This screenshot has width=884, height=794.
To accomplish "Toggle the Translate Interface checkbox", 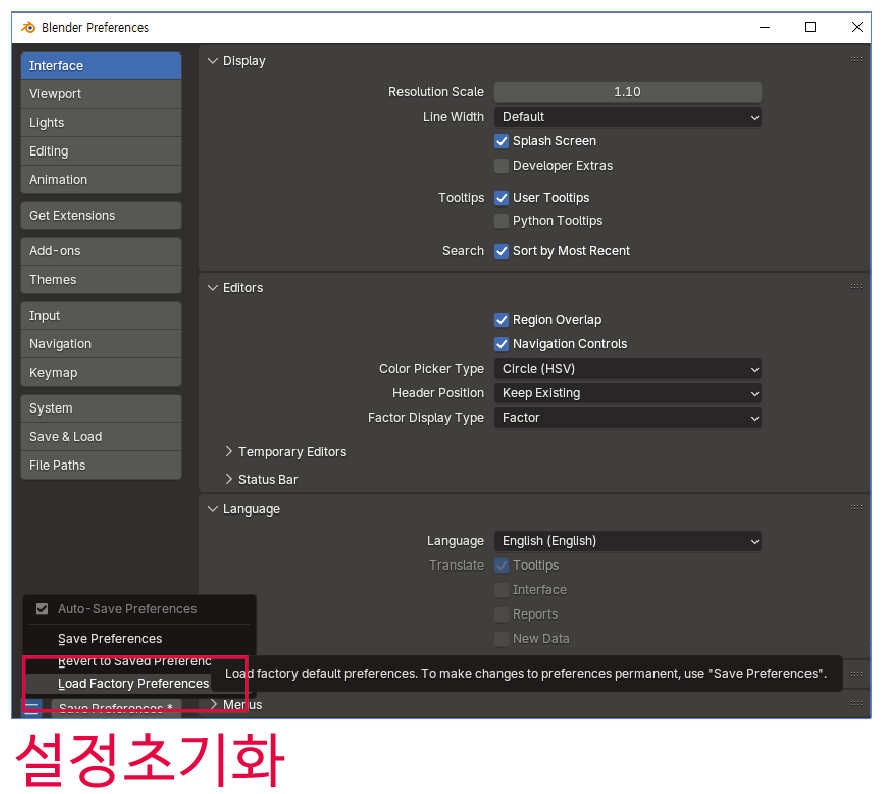I will click(501, 590).
